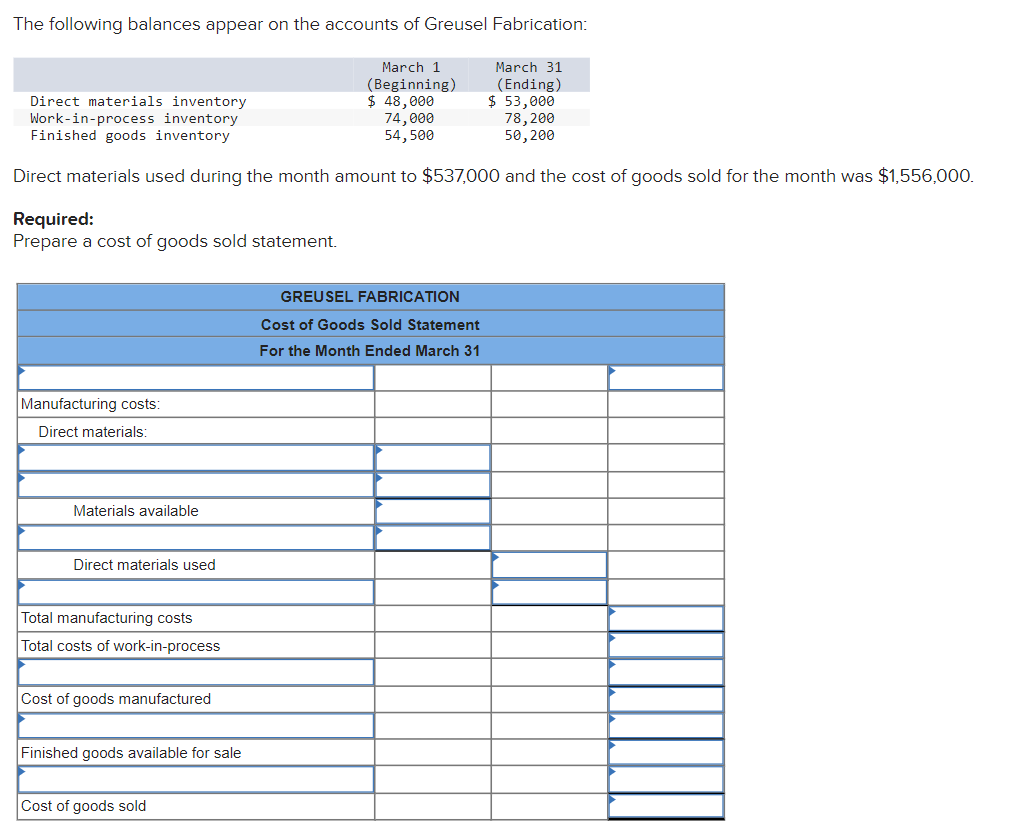The image size is (1009, 830).
Task: Open the label dropdown directly above Materials available
Action: pyautogui.click(x=196, y=484)
